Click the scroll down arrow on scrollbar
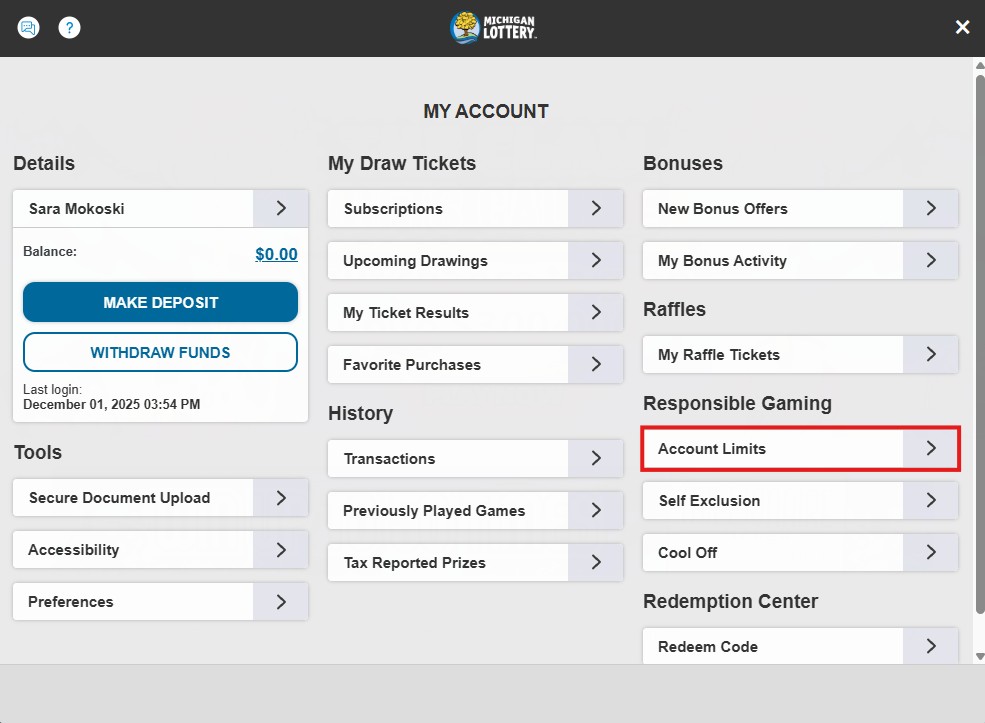Image resolution: width=985 pixels, height=723 pixels. 979,656
